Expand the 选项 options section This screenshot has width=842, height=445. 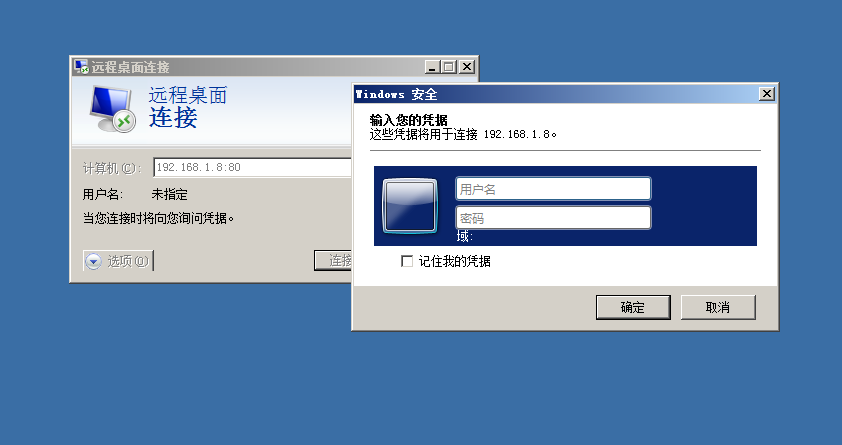tap(118, 261)
